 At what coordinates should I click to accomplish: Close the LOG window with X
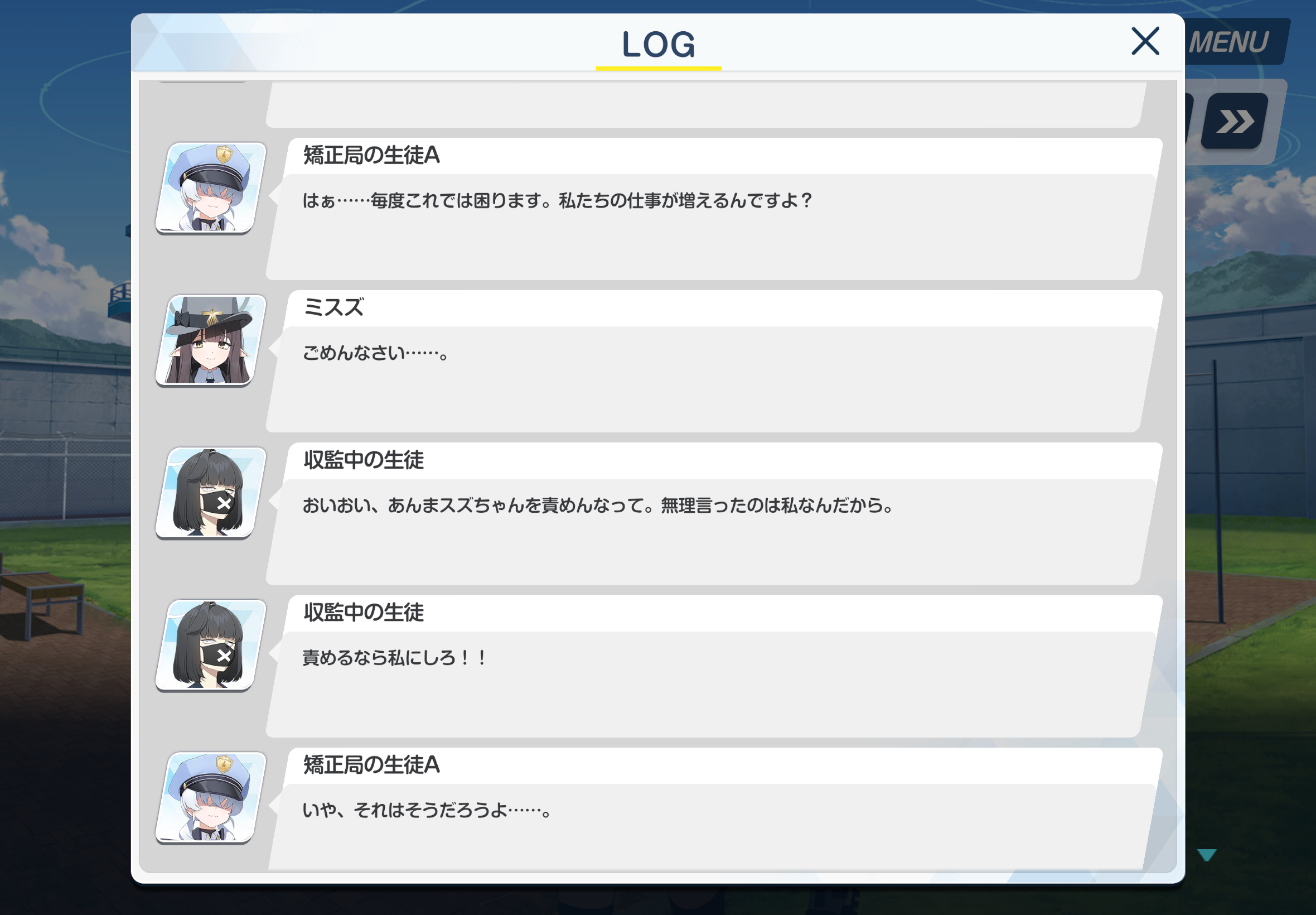click(x=1145, y=41)
